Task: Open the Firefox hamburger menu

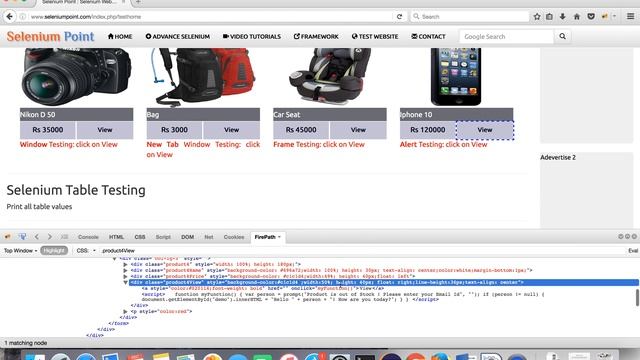Action: (631, 17)
